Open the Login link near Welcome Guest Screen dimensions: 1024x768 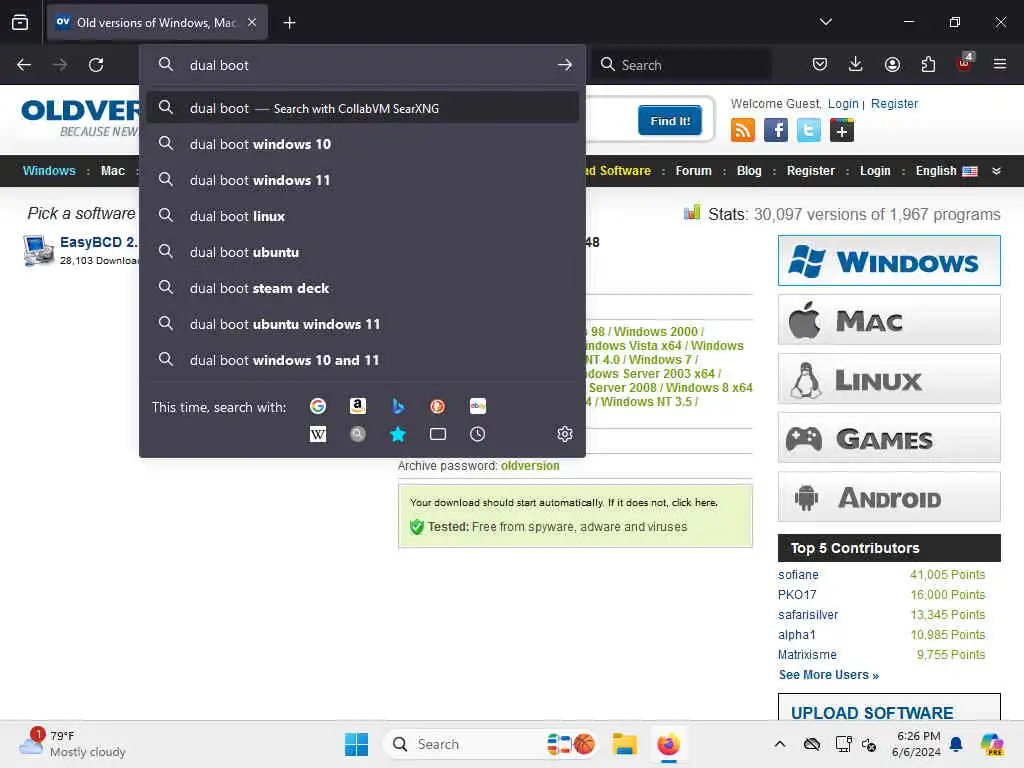pos(843,103)
